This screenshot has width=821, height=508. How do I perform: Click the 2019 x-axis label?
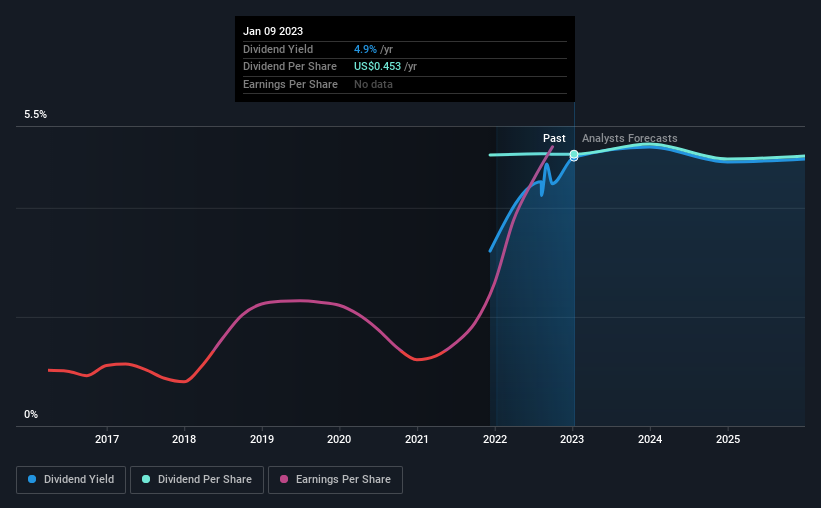coord(262,439)
